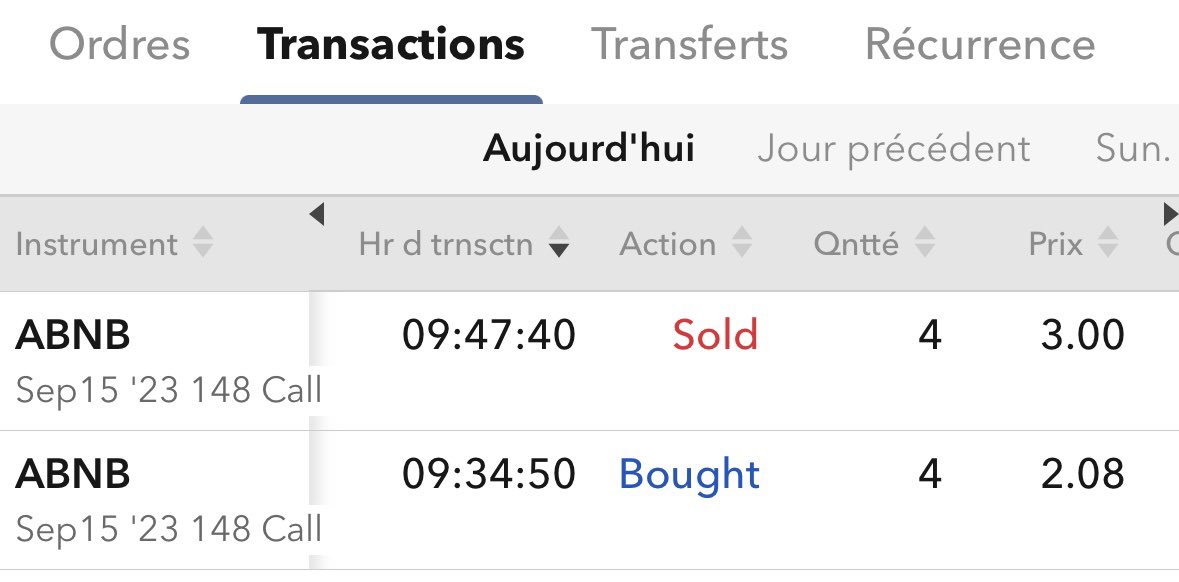Image resolution: width=1179 pixels, height=582 pixels.
Task: Select the 2.08 price value
Action: pyautogui.click(x=1083, y=474)
